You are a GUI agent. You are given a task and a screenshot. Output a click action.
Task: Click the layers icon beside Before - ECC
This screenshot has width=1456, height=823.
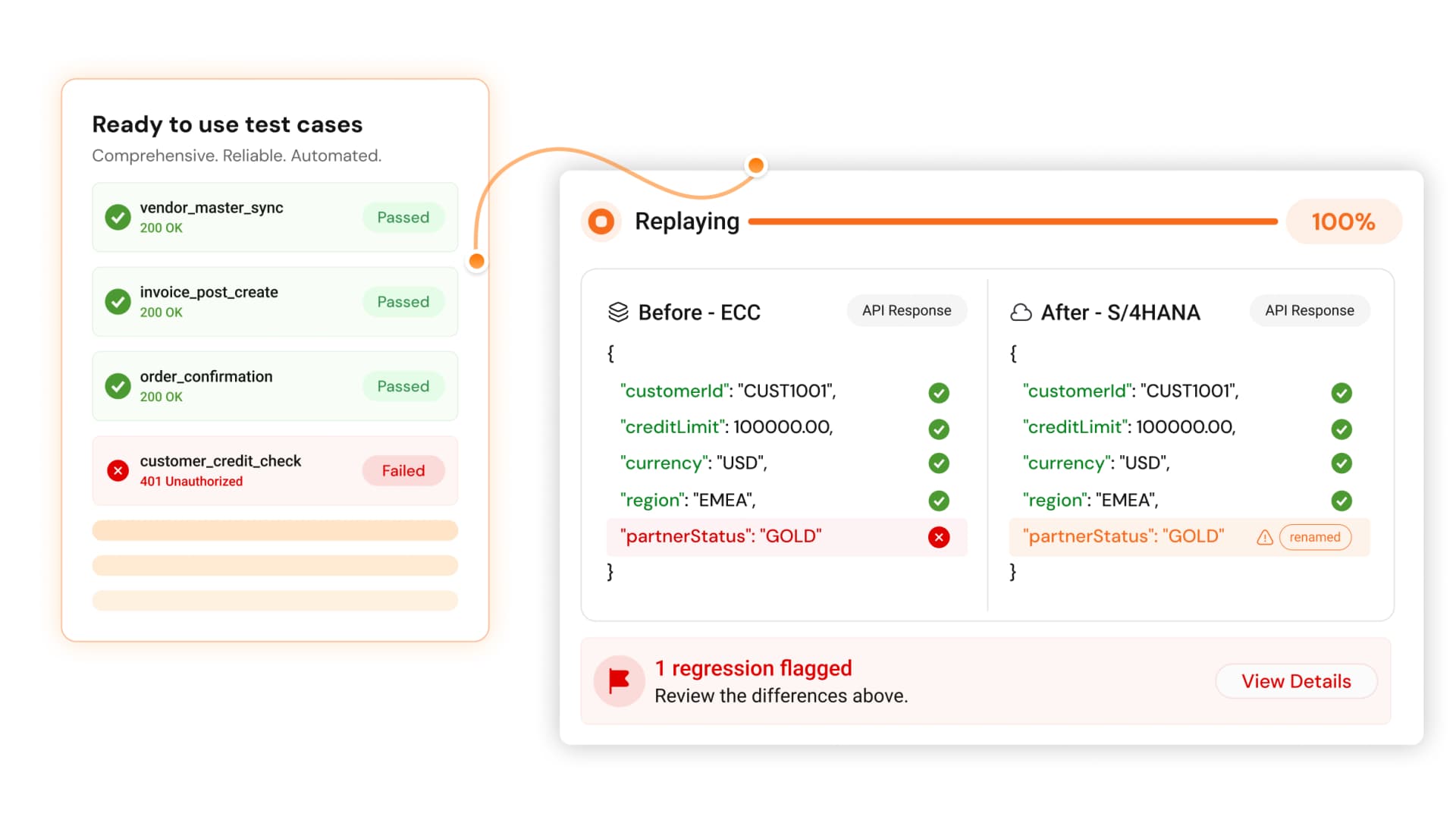tap(618, 312)
